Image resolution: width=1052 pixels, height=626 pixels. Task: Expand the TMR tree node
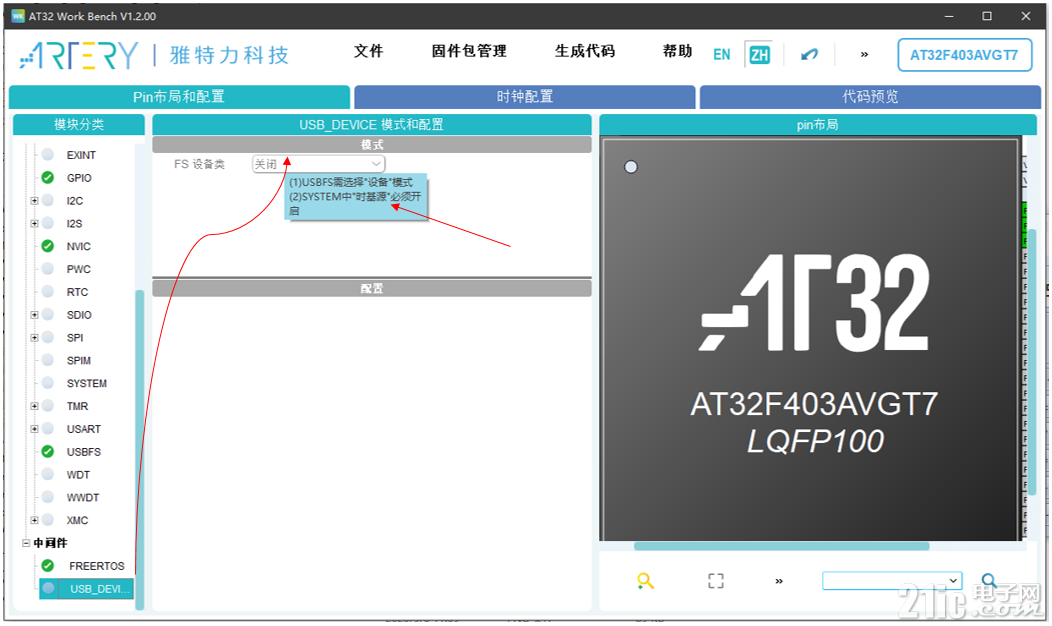tap(34, 405)
